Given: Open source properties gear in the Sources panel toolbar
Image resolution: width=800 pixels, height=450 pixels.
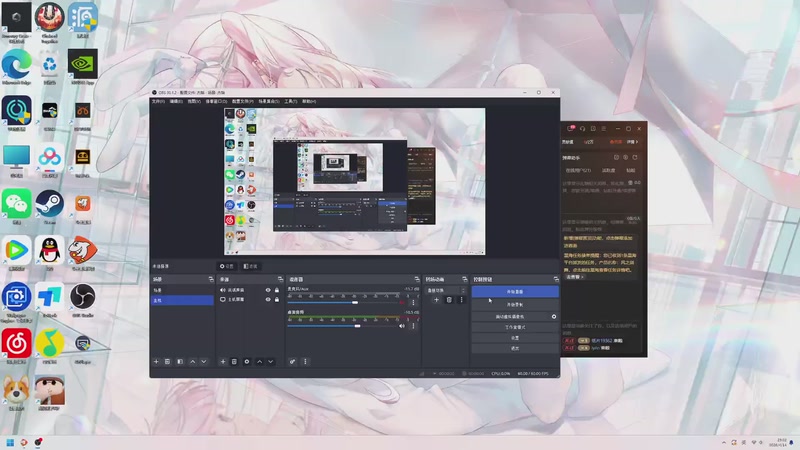Looking at the screenshot, I should pyautogui.click(x=247, y=362).
